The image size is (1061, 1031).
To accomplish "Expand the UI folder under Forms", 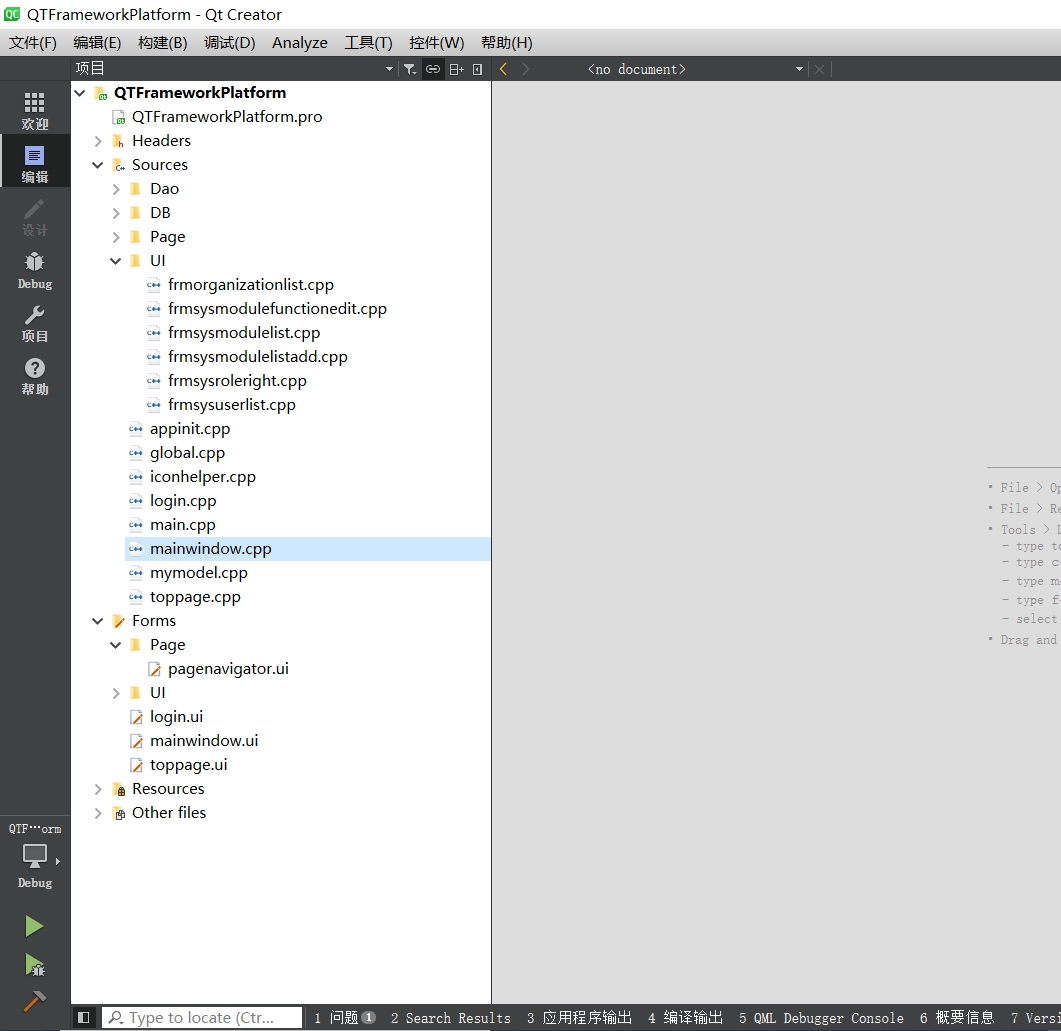I will coord(116,693).
